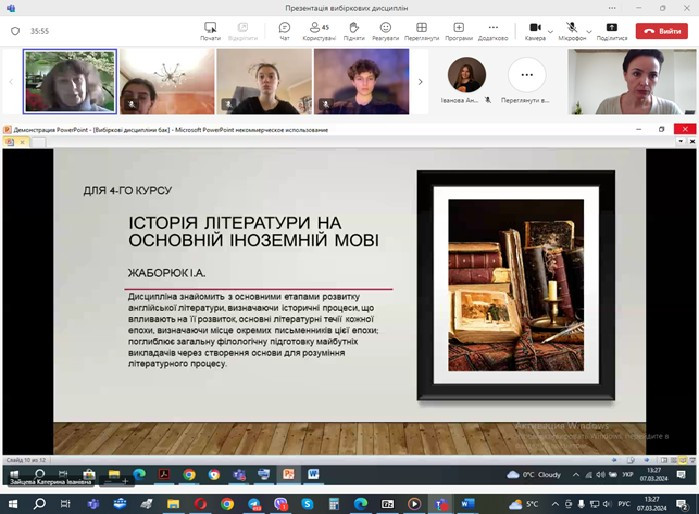Image resolution: width=699 pixels, height=514 pixels.
Task: Expand the microphone options dropdown arrow
Action: click(588, 30)
